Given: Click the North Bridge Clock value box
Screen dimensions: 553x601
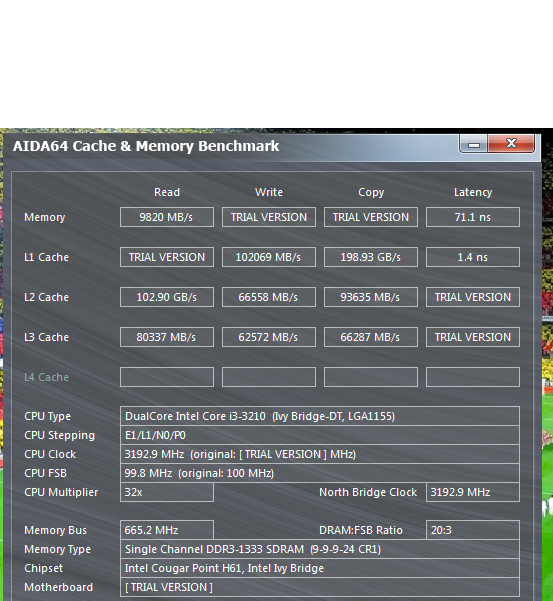Looking at the screenshot, I should pos(473,492).
